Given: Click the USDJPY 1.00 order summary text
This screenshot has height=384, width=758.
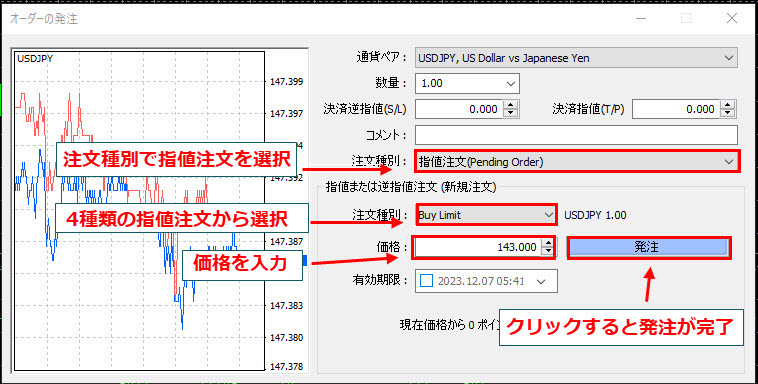Looking at the screenshot, I should click(595, 215).
